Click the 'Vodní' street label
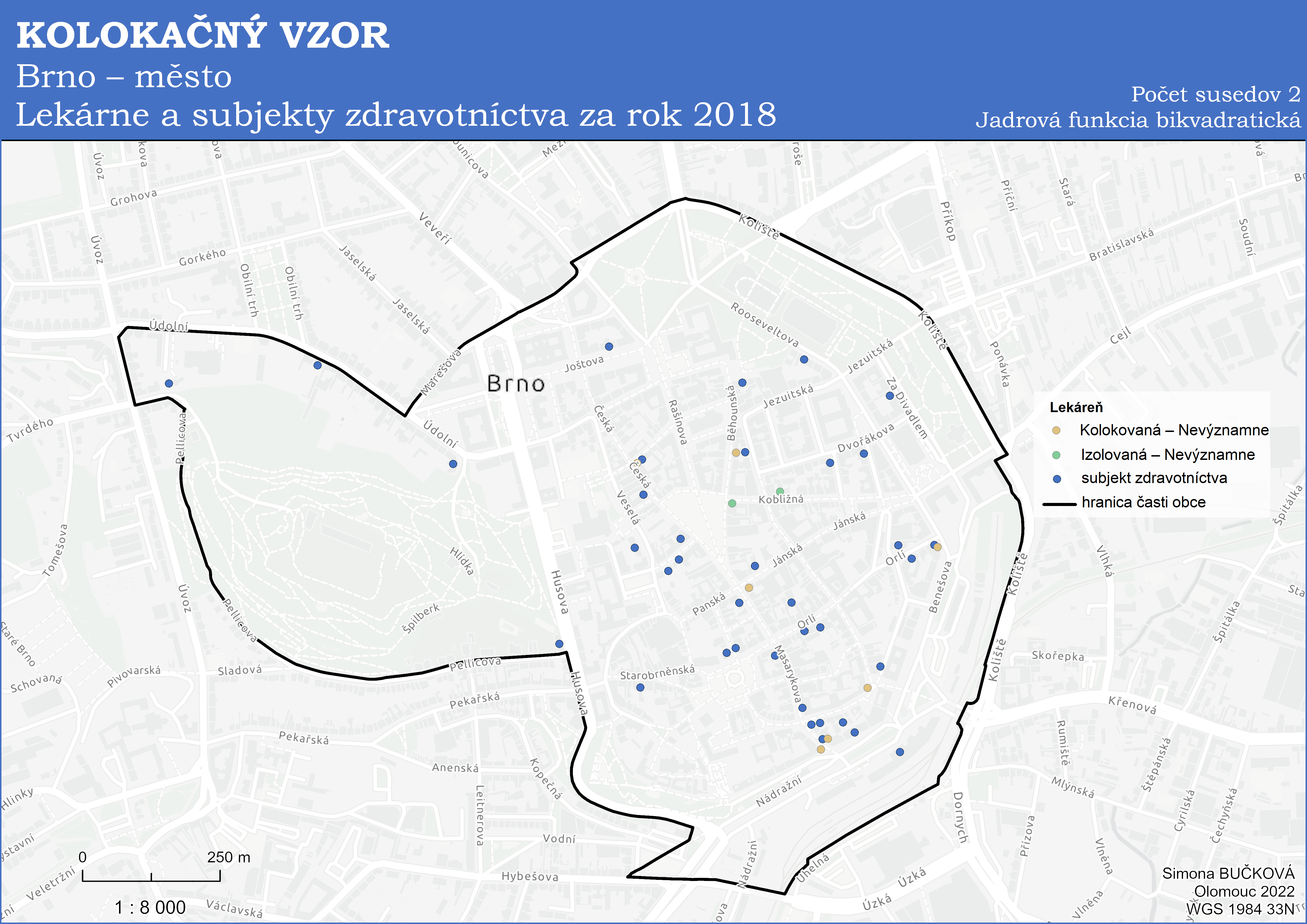Screen dimensions: 1307x924 pos(559,839)
